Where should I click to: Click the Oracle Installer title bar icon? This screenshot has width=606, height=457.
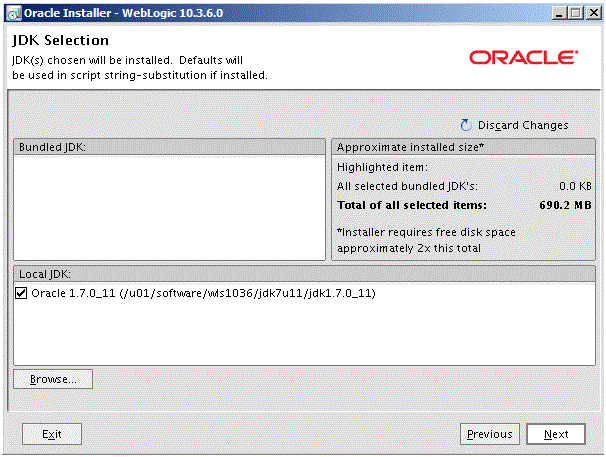coord(14,14)
